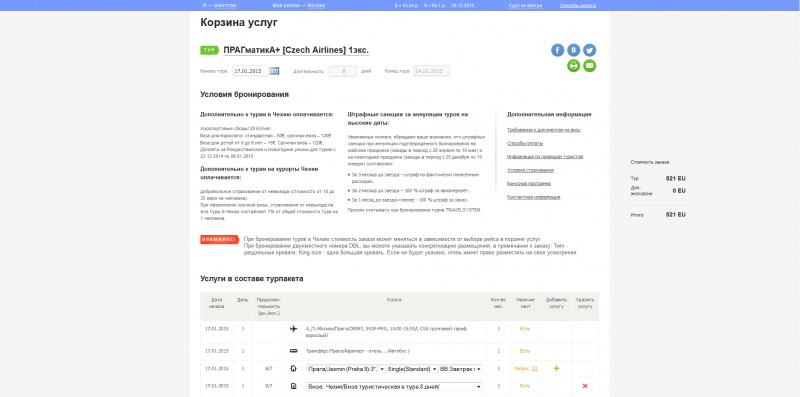The image size is (800, 397).
Task: Click the Условия бронирования heading
Action: click(x=244, y=94)
